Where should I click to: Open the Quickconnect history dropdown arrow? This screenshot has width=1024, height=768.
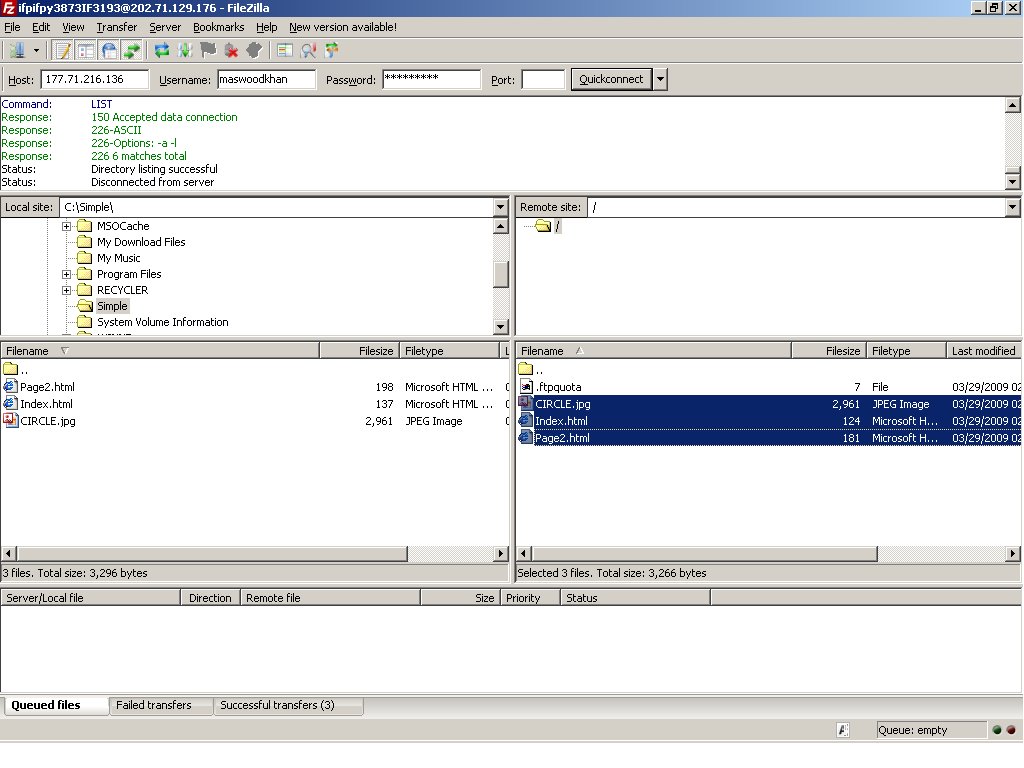point(660,79)
